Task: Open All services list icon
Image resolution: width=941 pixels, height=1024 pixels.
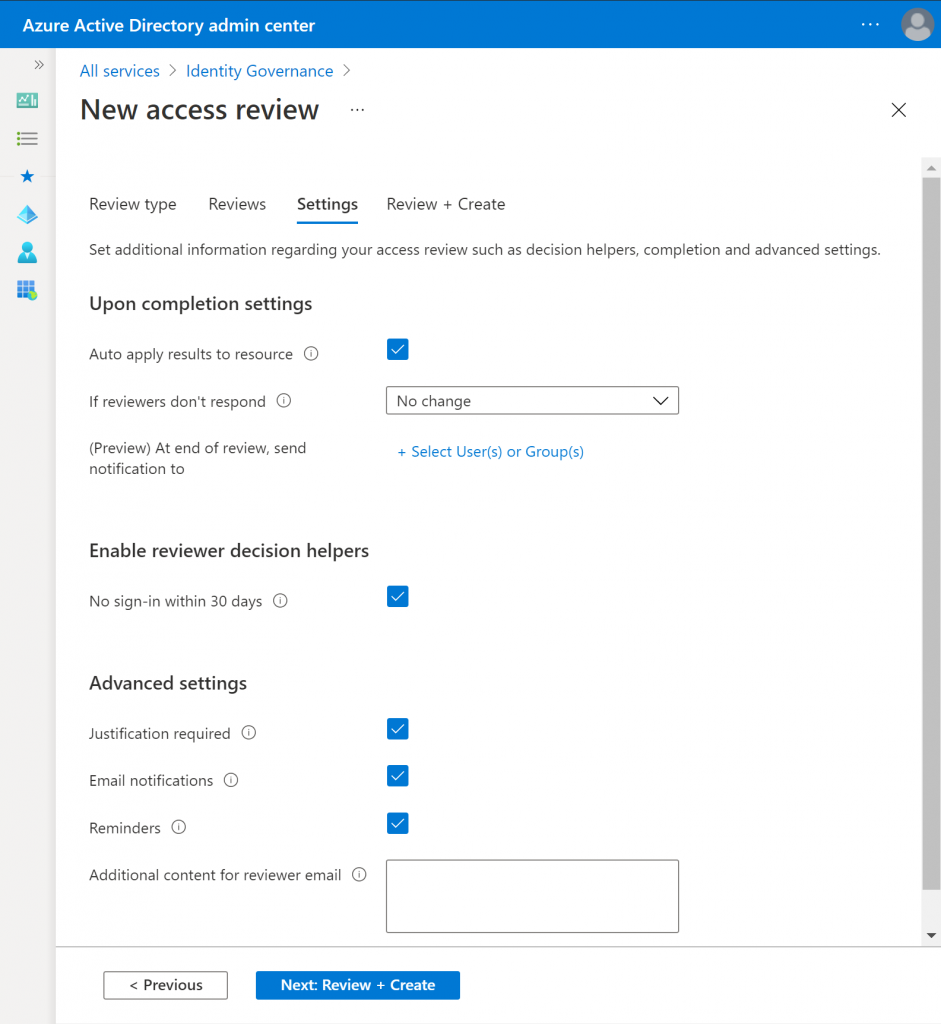Action: click(27, 138)
